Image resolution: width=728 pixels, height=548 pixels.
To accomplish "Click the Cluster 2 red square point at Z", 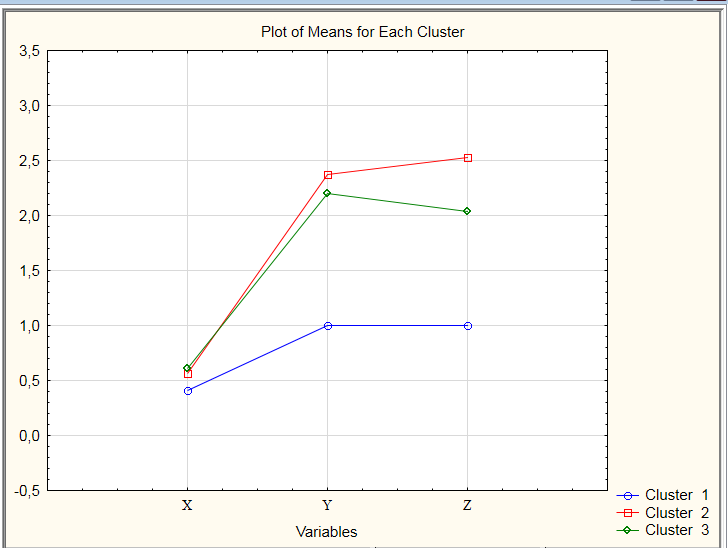I will 468,158.
